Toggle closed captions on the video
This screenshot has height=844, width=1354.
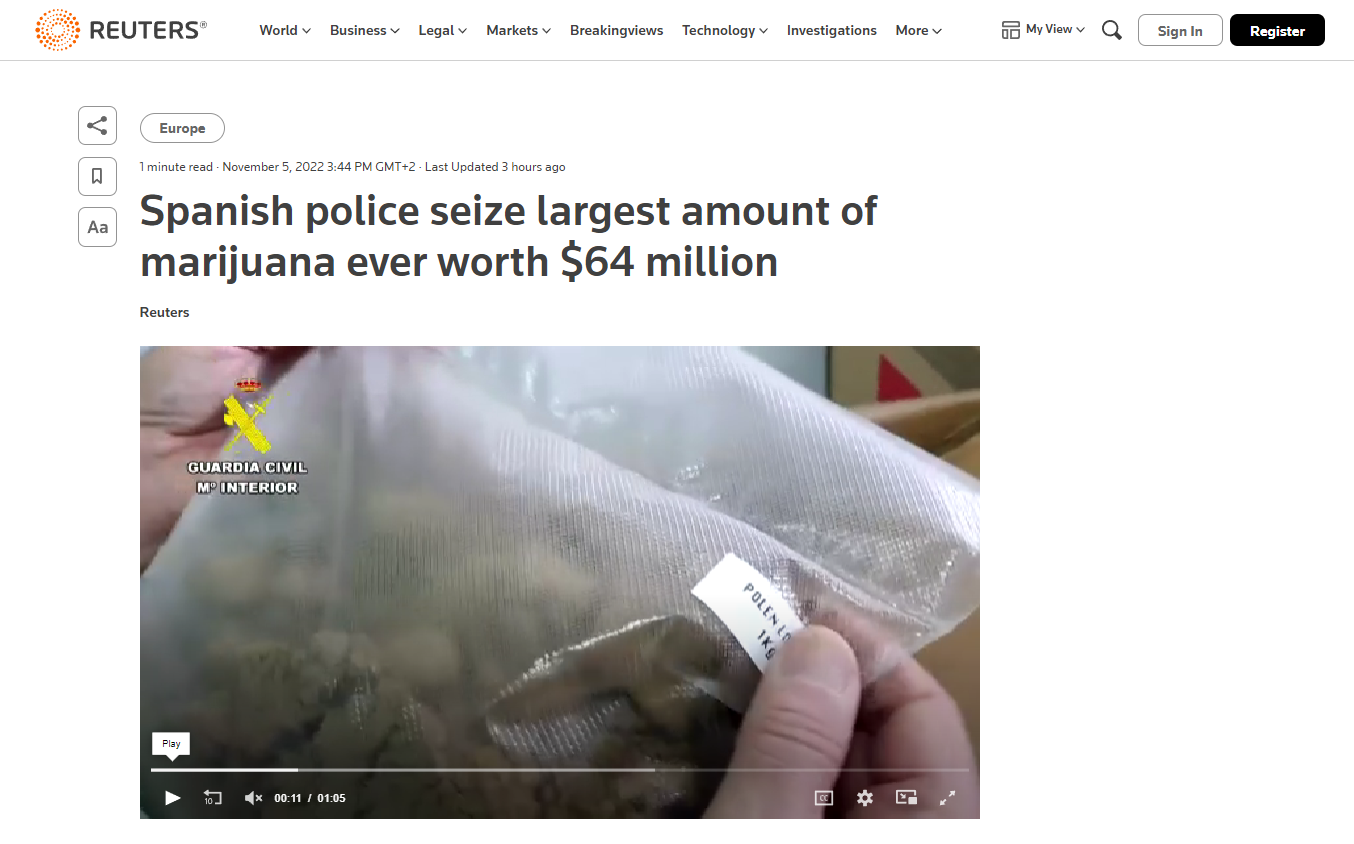click(x=824, y=797)
